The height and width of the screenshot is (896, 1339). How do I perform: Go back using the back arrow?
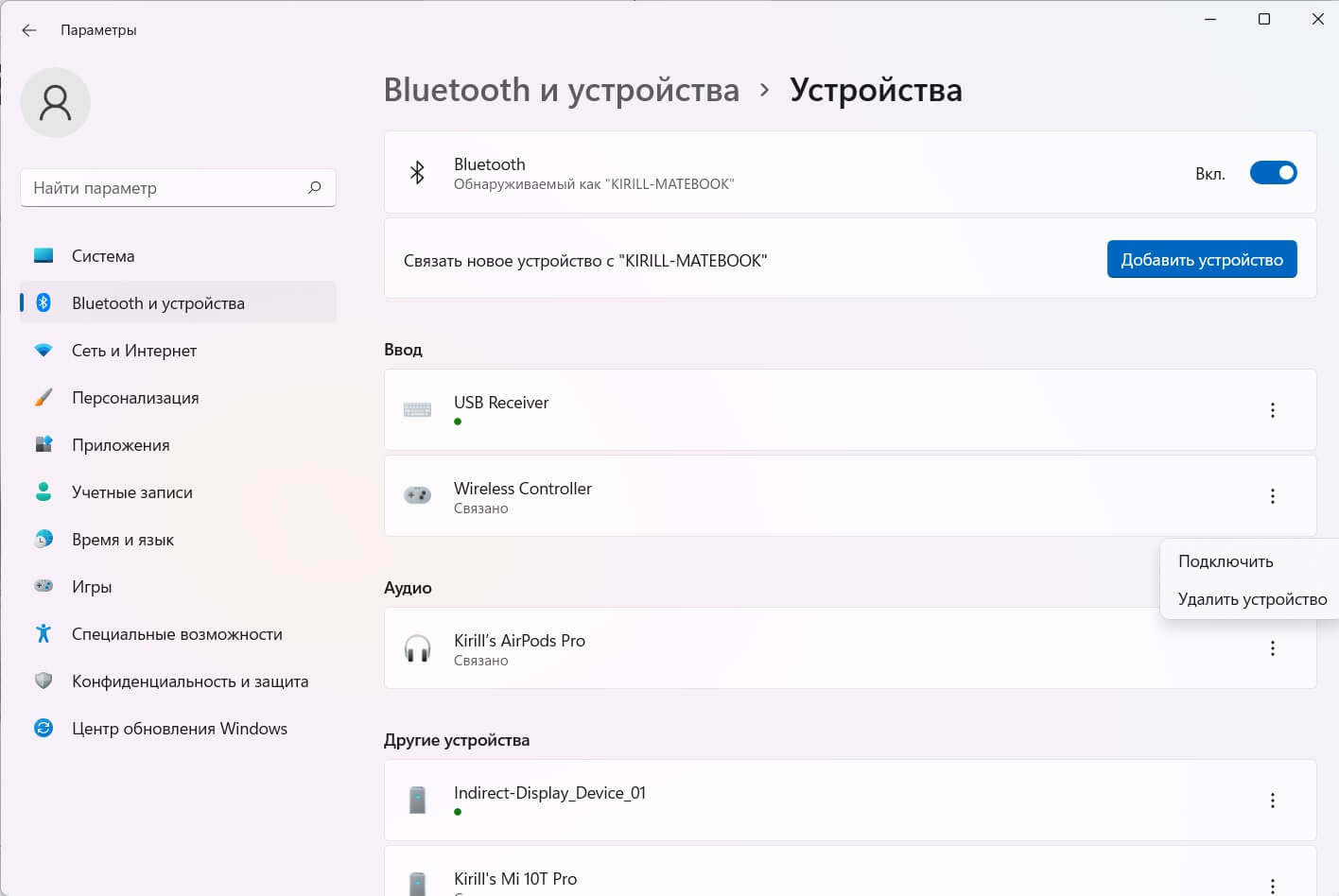pyautogui.click(x=28, y=29)
